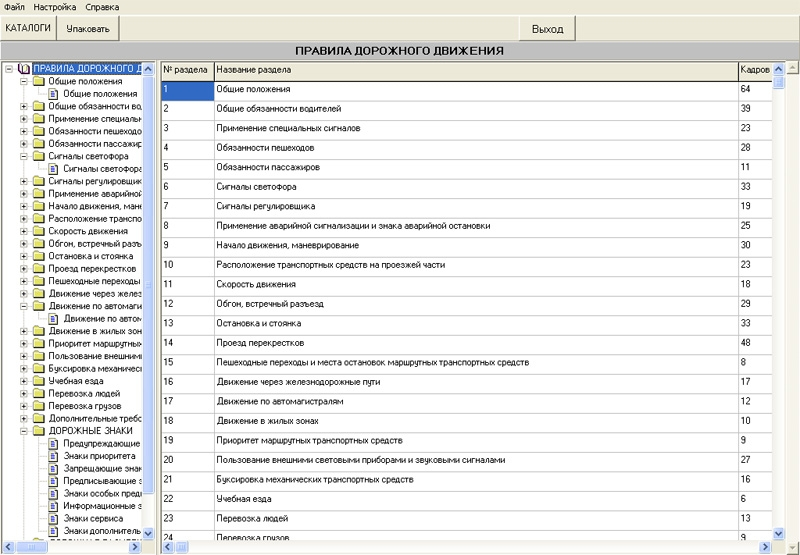Select table row Проезд перекрестков

(466, 343)
